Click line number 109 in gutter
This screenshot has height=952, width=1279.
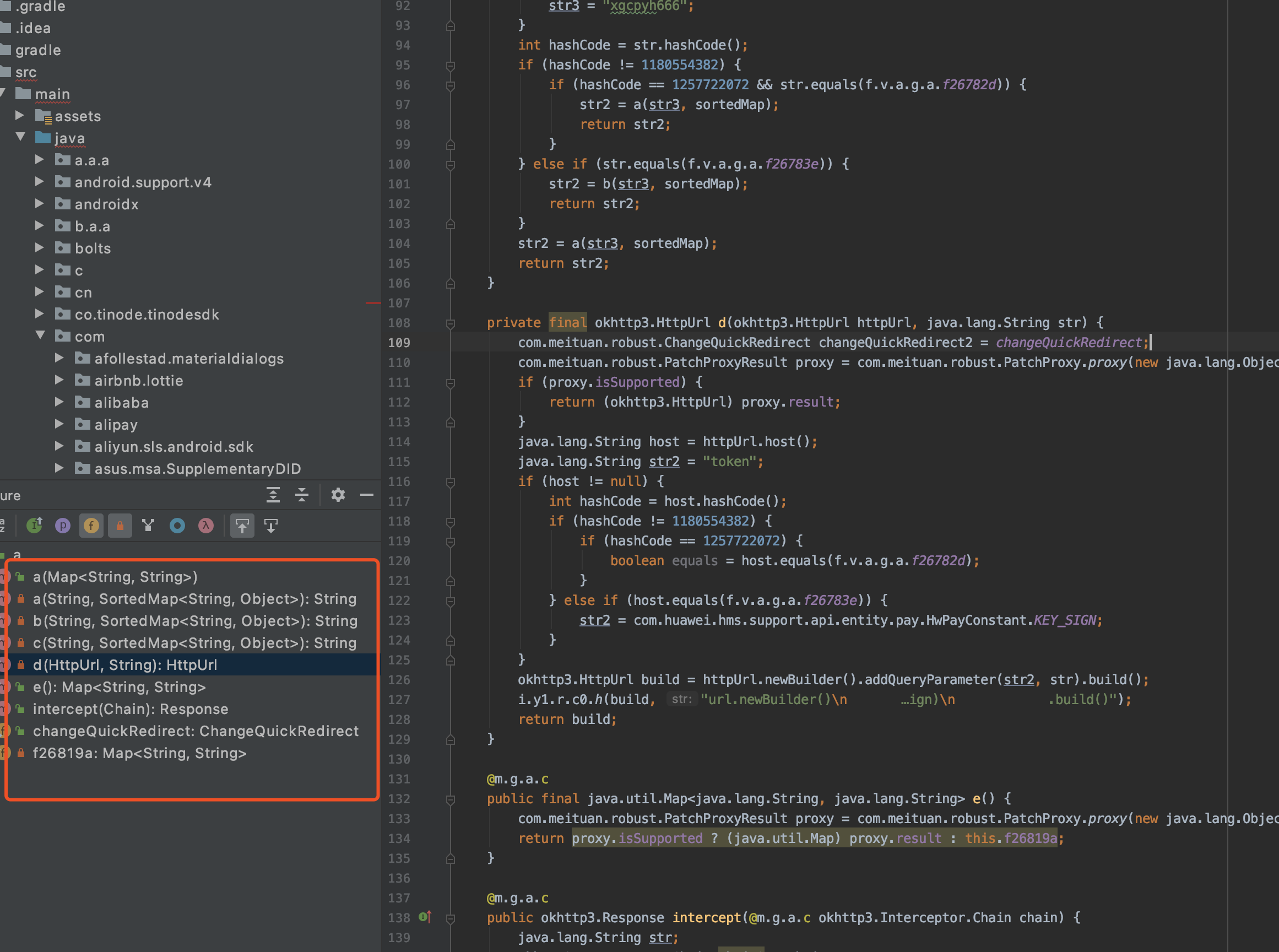click(399, 343)
